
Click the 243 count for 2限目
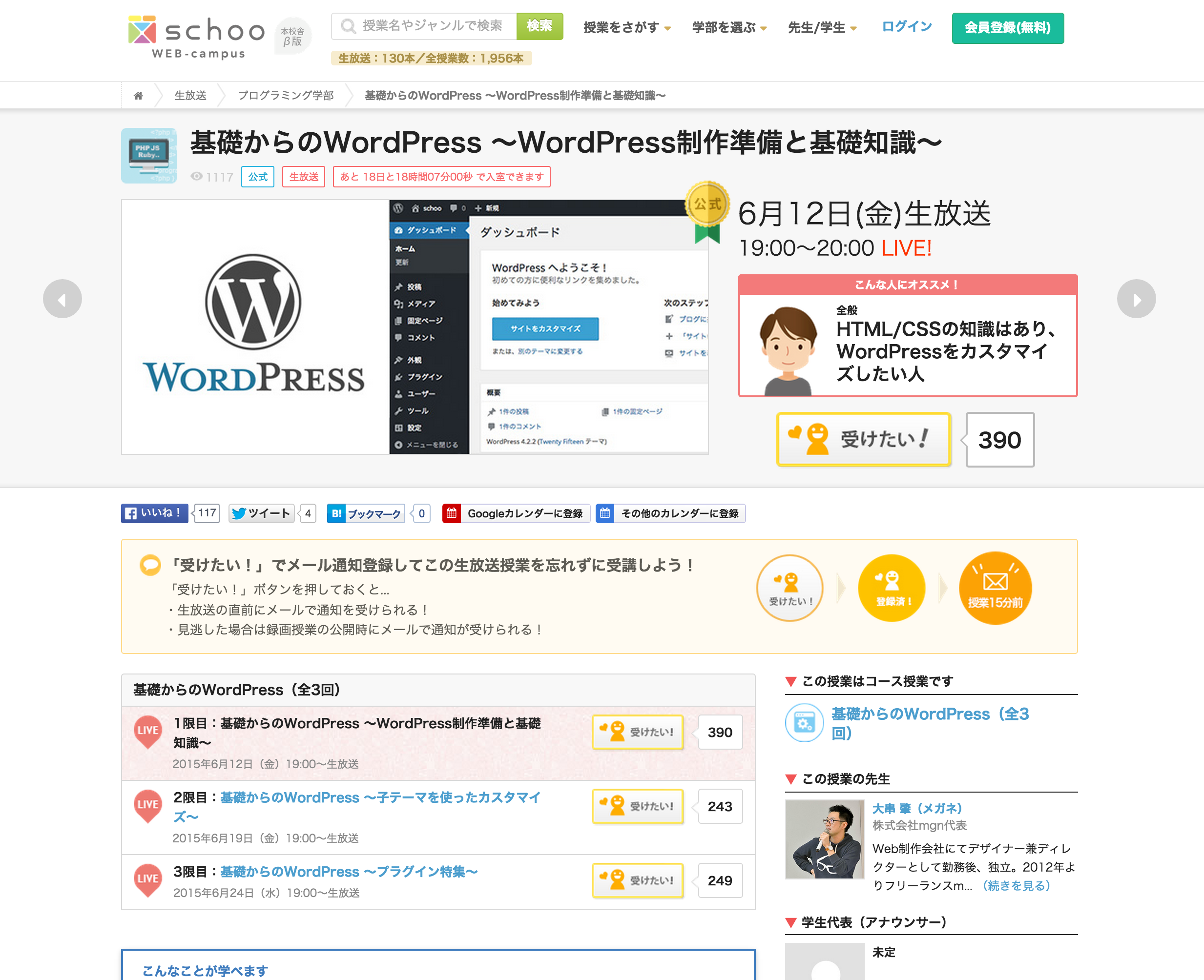pyautogui.click(x=720, y=806)
